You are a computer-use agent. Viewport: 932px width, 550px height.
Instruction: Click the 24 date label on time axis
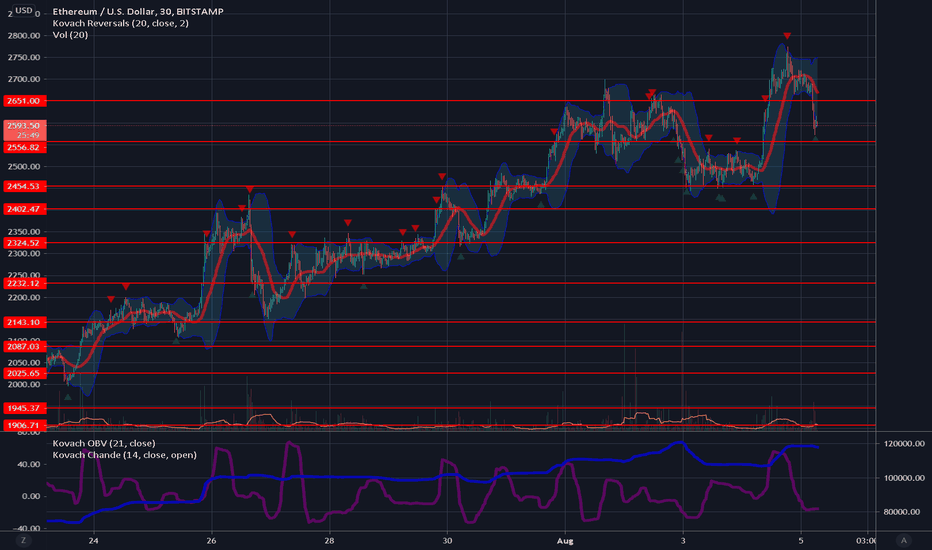[x=93, y=540]
